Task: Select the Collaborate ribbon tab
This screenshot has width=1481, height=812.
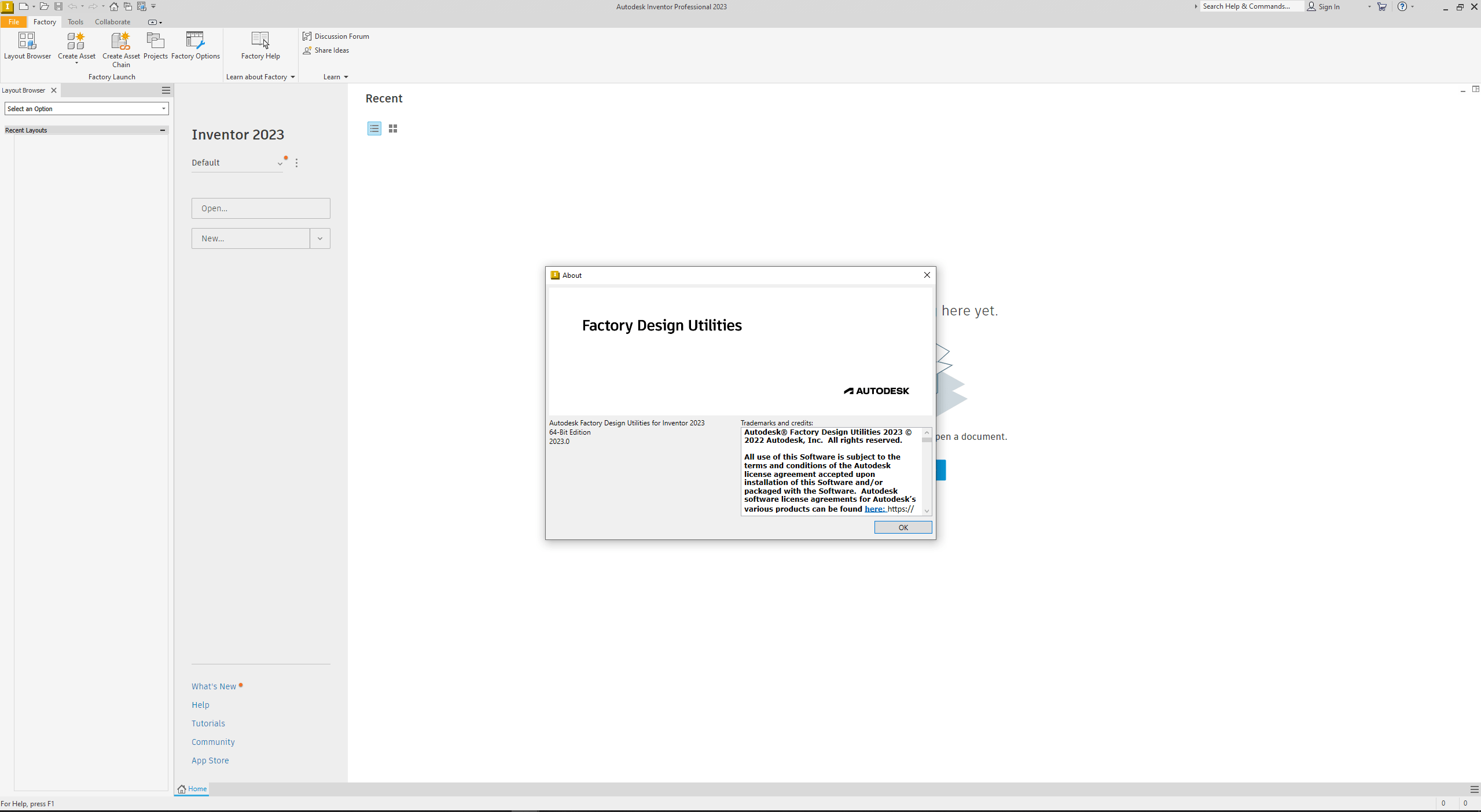Action: pos(112,21)
